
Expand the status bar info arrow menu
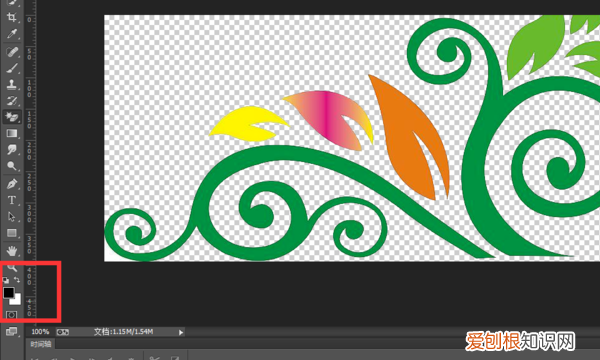point(181,332)
